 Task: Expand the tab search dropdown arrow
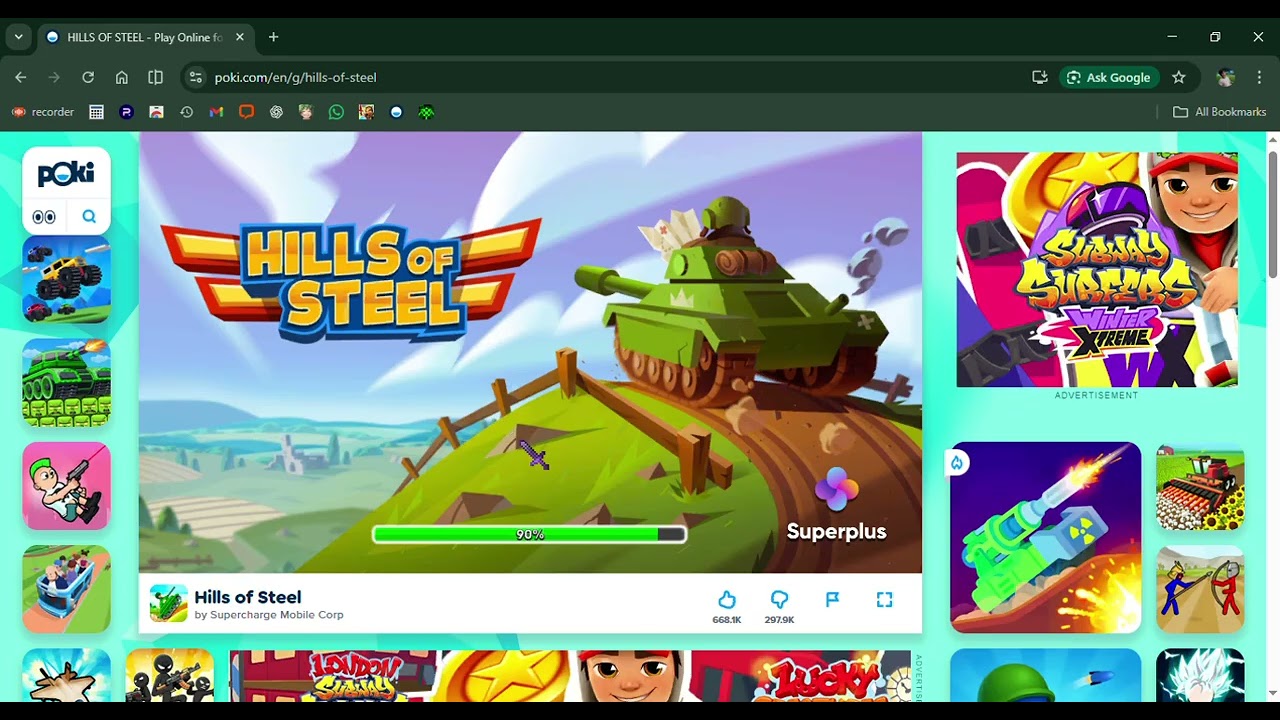18,37
